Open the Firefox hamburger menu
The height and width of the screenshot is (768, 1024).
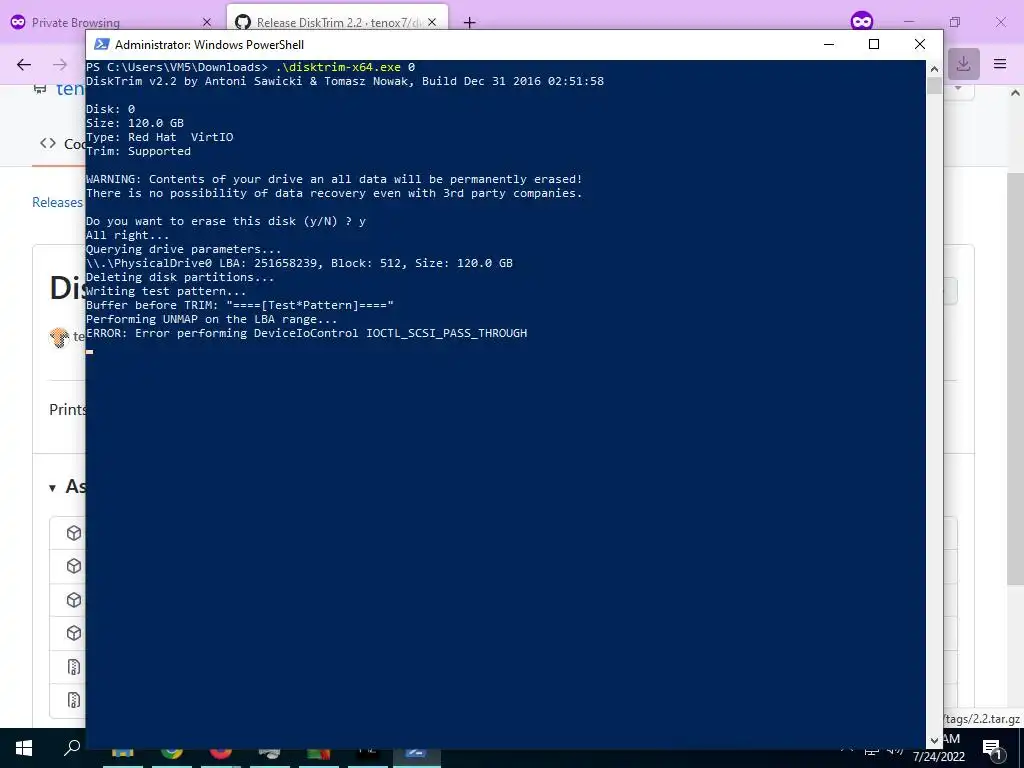(x=1000, y=64)
